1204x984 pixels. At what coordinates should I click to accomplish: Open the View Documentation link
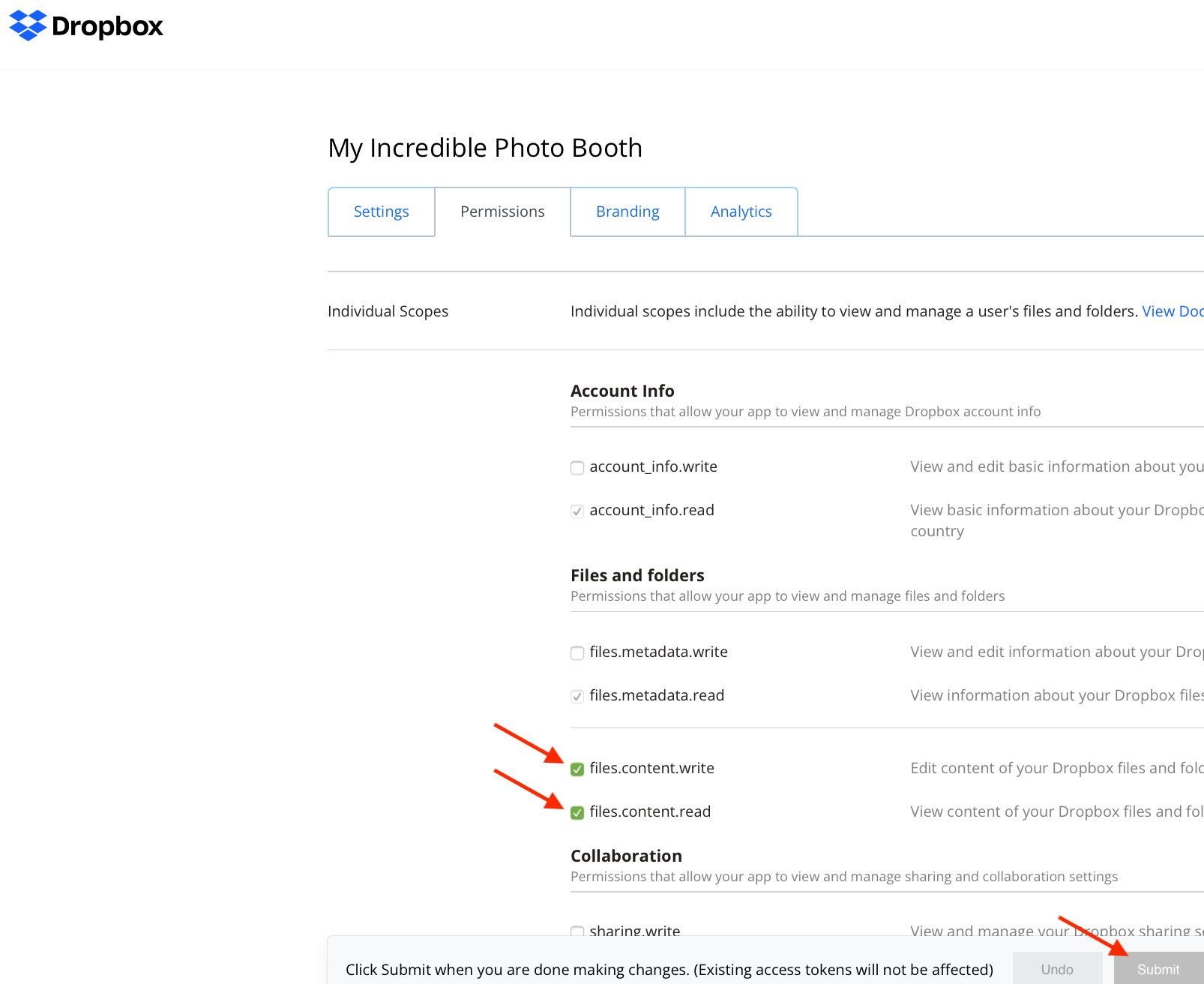click(x=1172, y=311)
